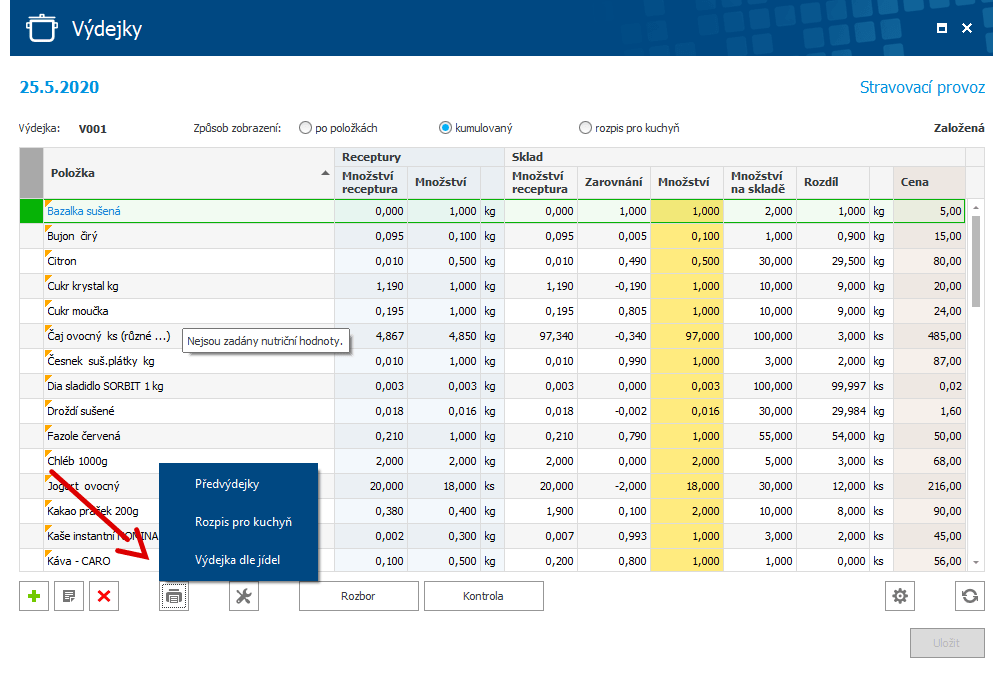The height and width of the screenshot is (673, 1003).
Task: Select the 'Cukr moučka' row
Action: point(493,311)
